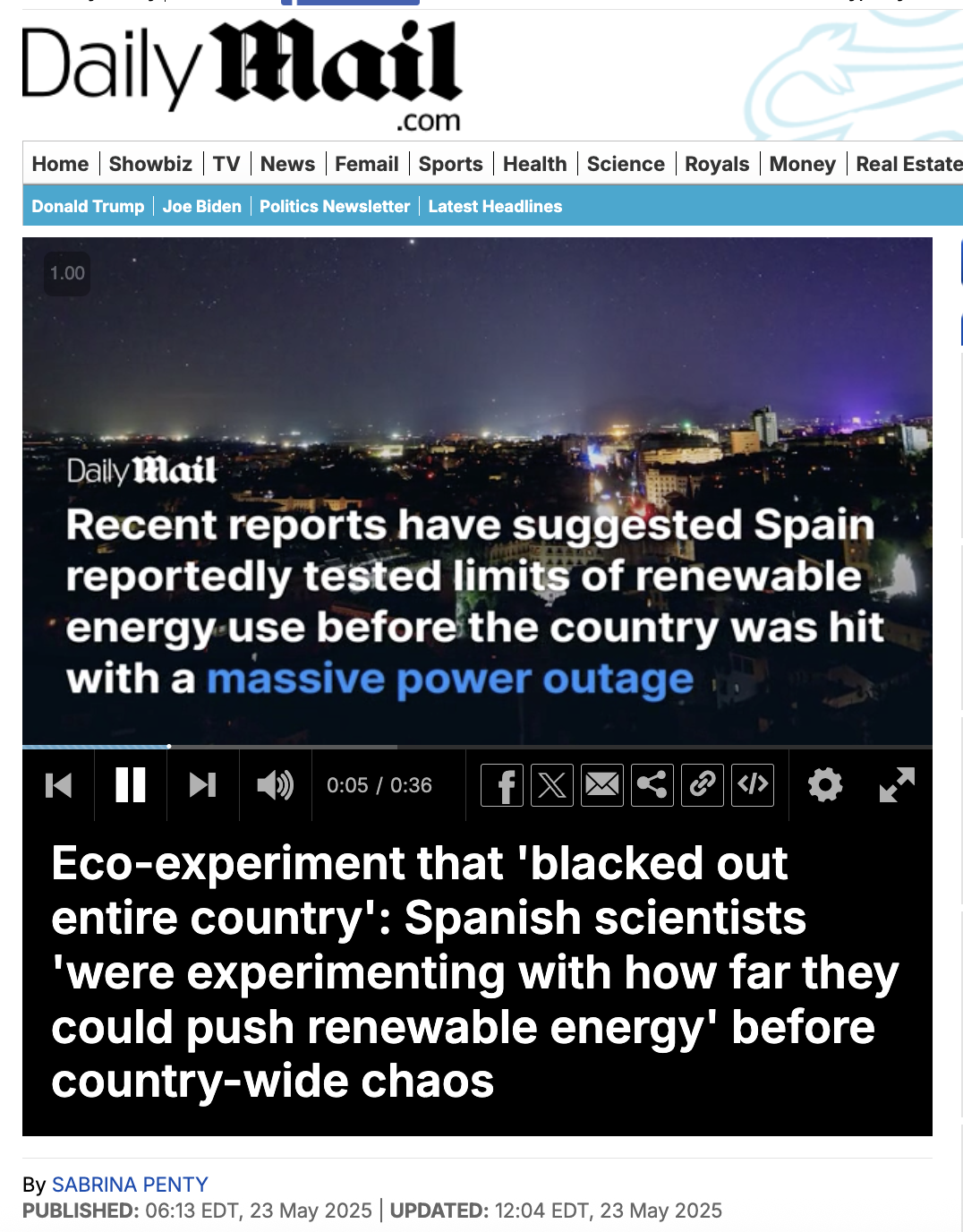Click the 0:05 / 0:36 time display
Image resolution: width=963 pixels, height=1232 pixels.
click(x=379, y=785)
